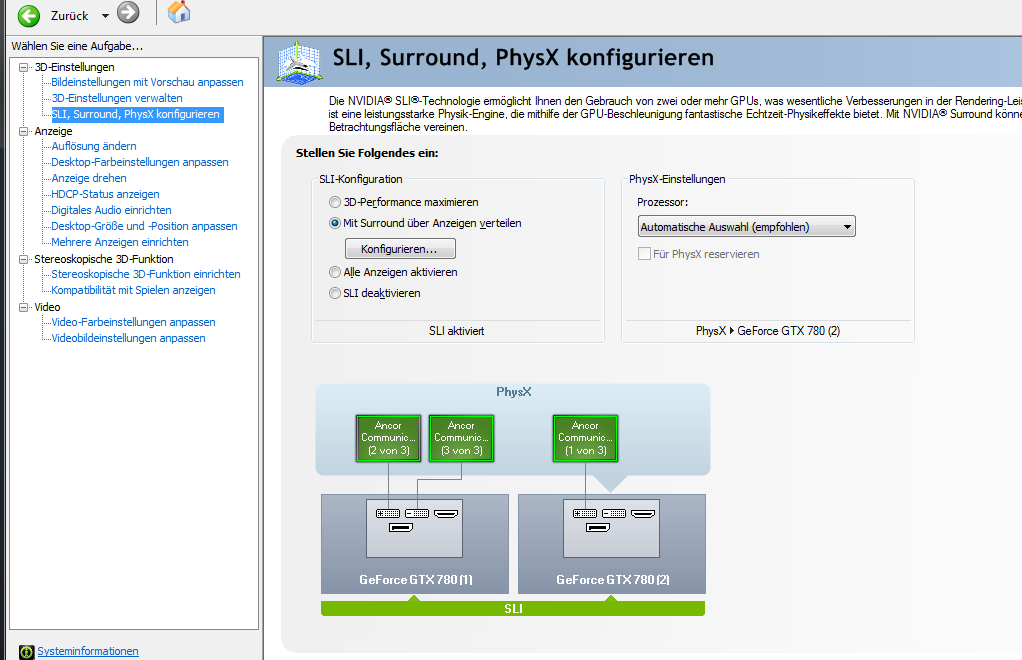Open Auflösung ändern
Screen dimensions: 1022x660
(x=94, y=146)
